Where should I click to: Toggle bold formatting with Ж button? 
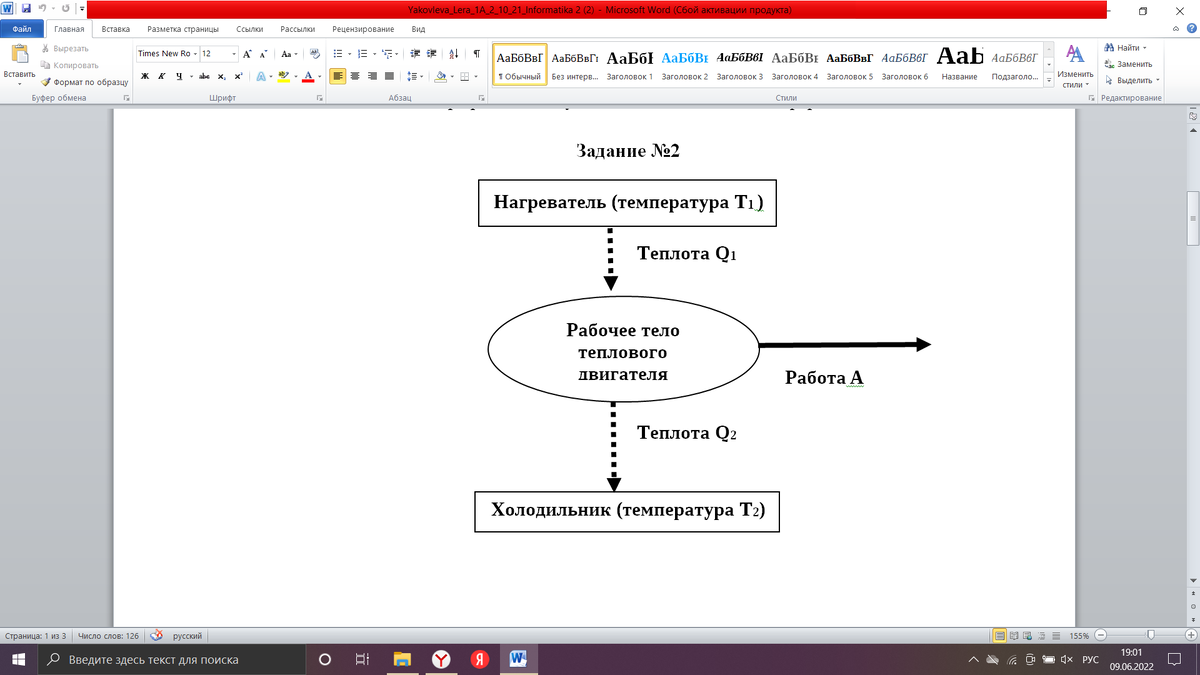click(x=144, y=75)
